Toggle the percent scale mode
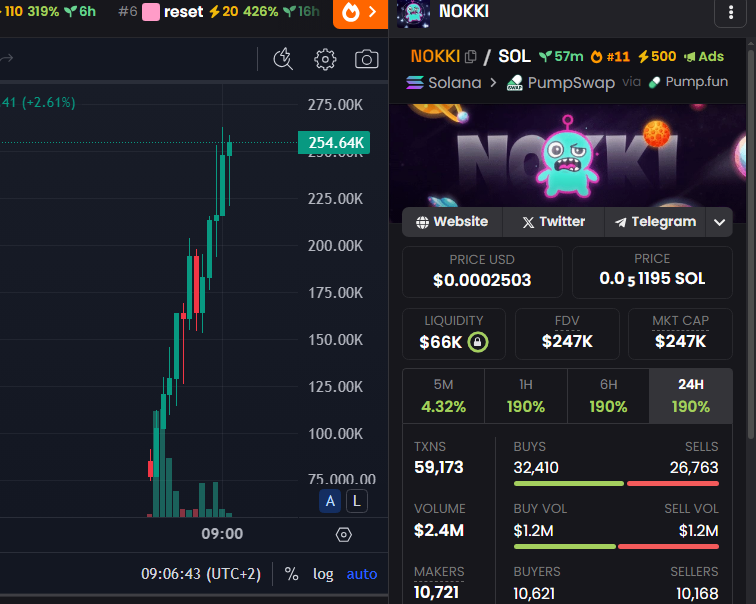Viewport: 756px width, 604px height. click(x=291, y=574)
